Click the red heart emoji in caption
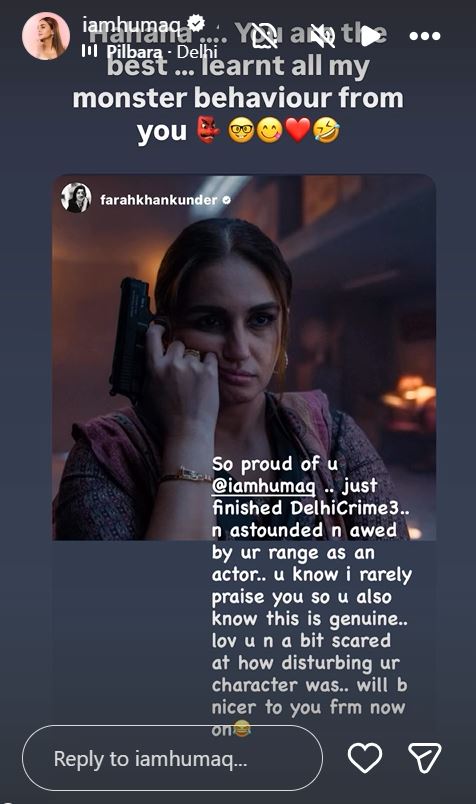The width and height of the screenshot is (476, 804). pos(298,130)
